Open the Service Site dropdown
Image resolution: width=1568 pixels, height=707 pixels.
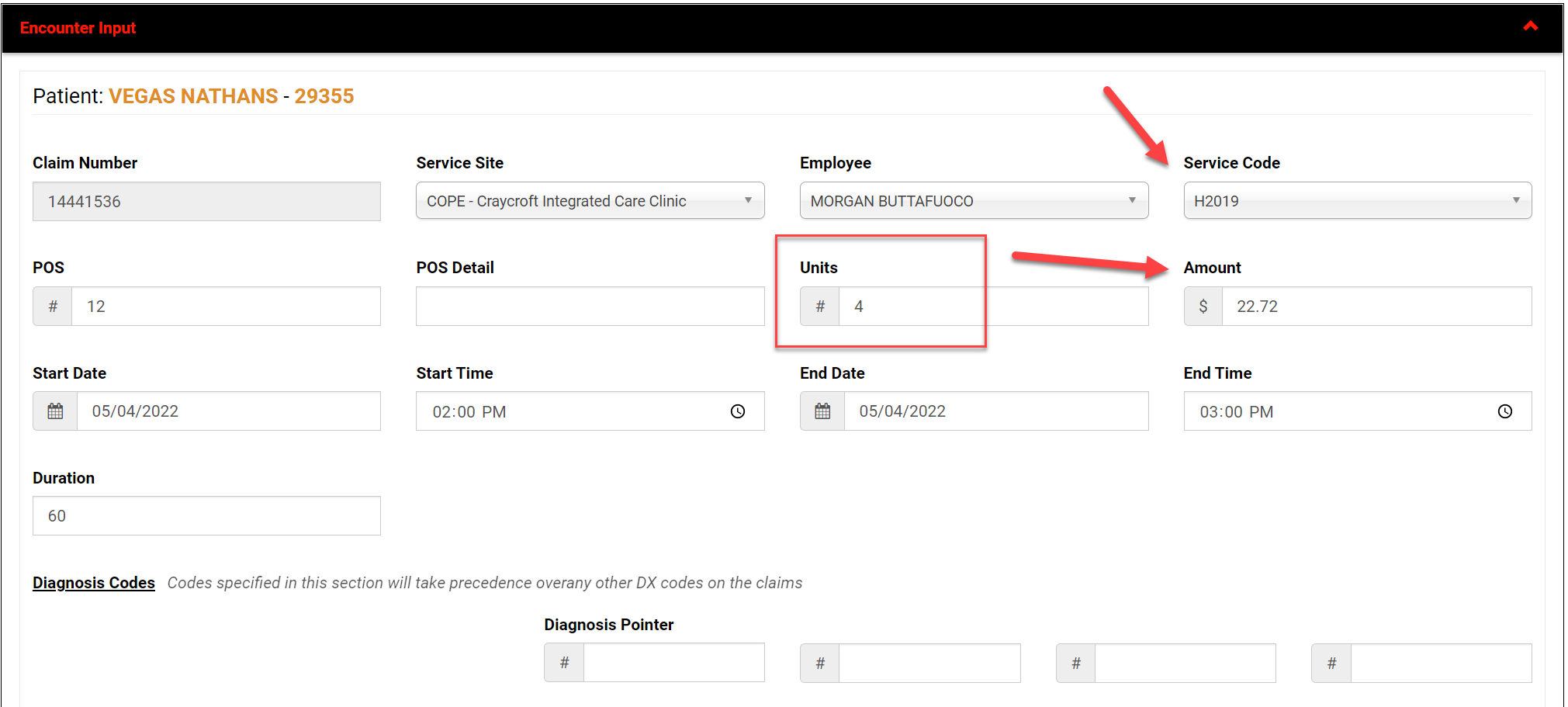pyautogui.click(x=590, y=201)
